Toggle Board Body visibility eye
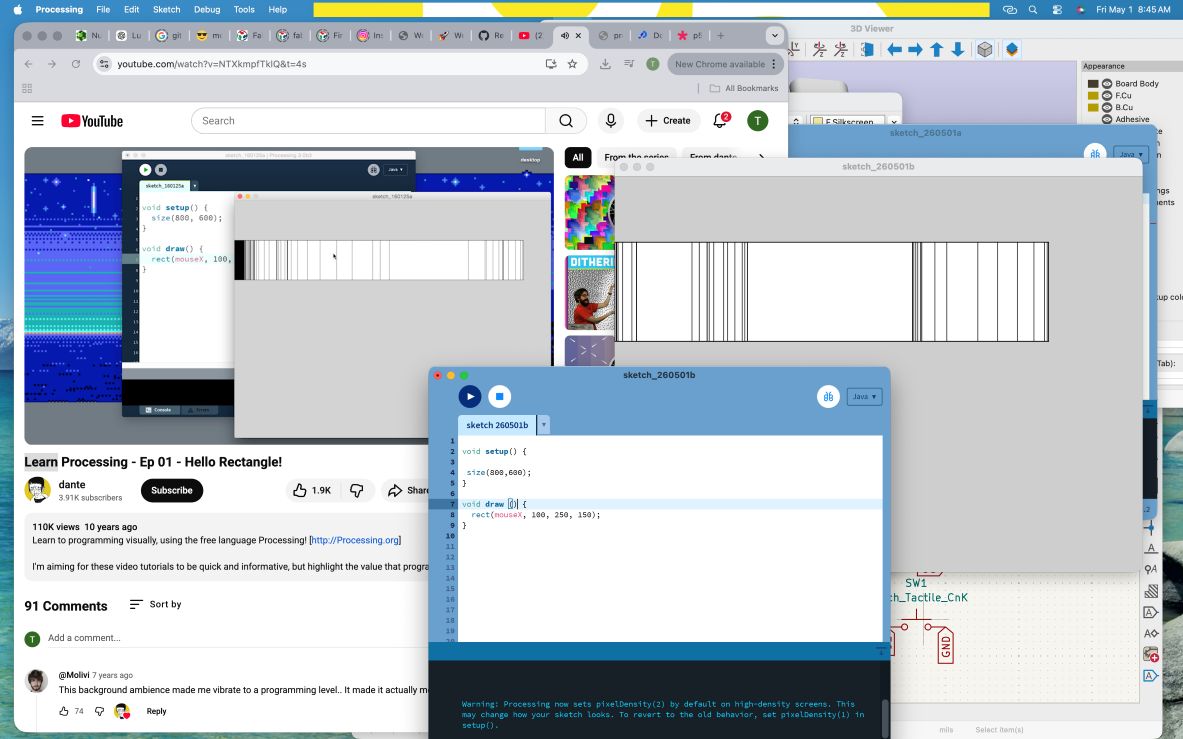The width and height of the screenshot is (1183, 739). [1107, 84]
